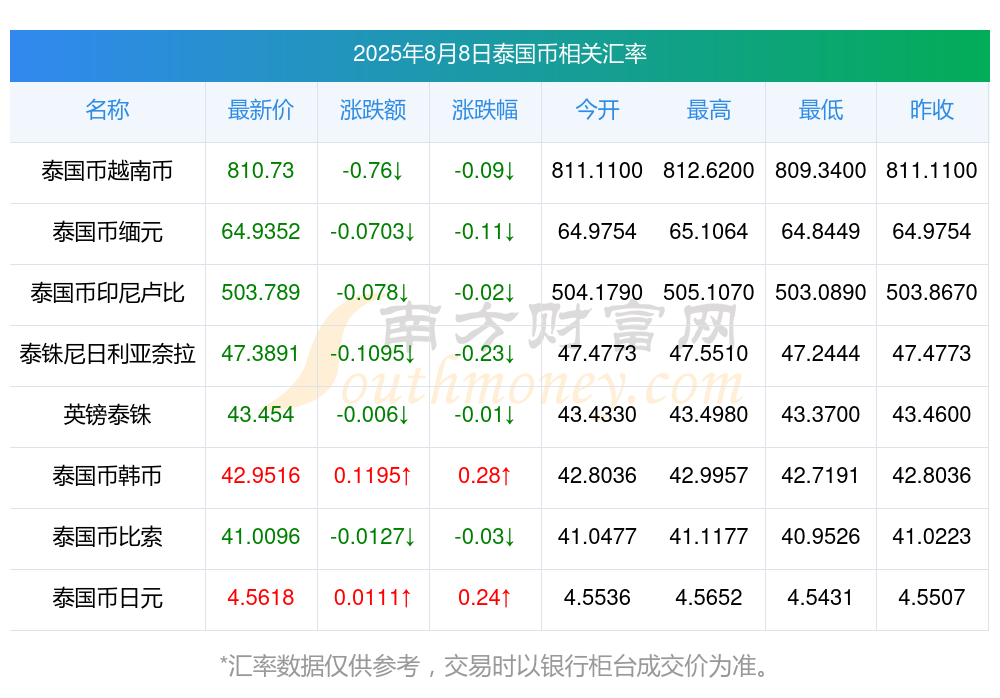This screenshot has height=698, width=1000.
Task: Click the previous close 503.8670
Action: coord(932,293)
